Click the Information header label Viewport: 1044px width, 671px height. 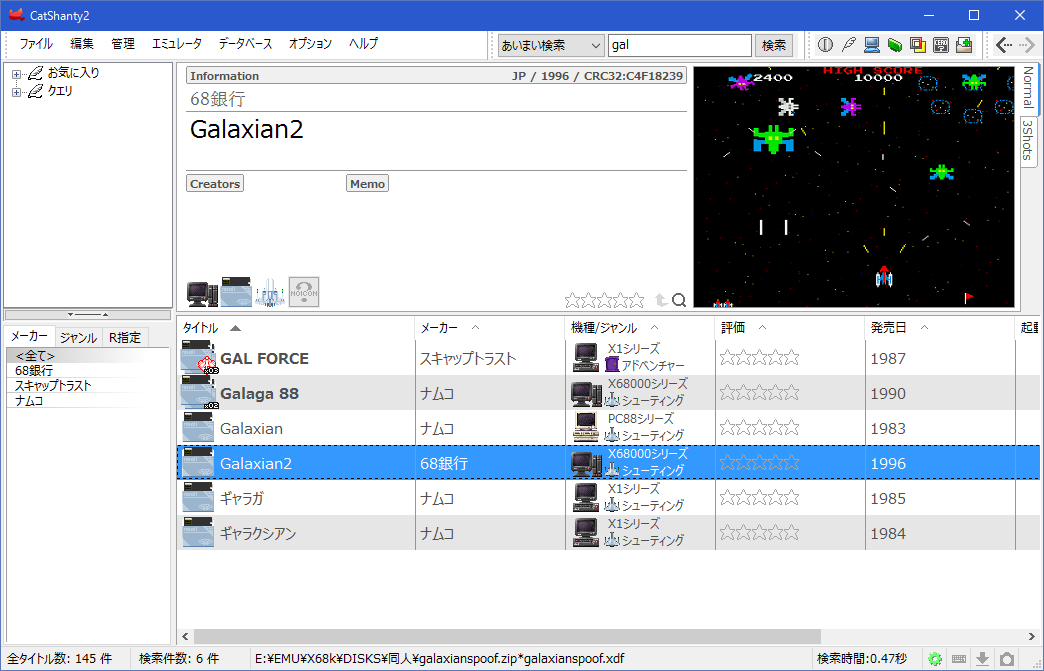coord(224,76)
